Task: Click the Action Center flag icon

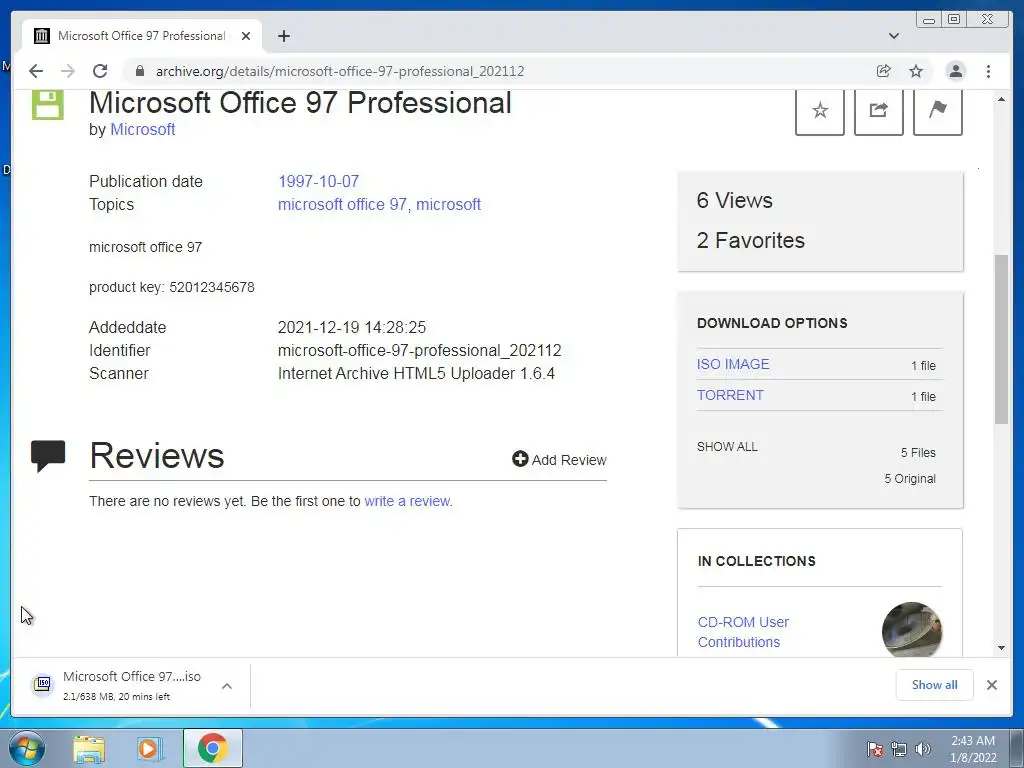Action: tap(874, 749)
